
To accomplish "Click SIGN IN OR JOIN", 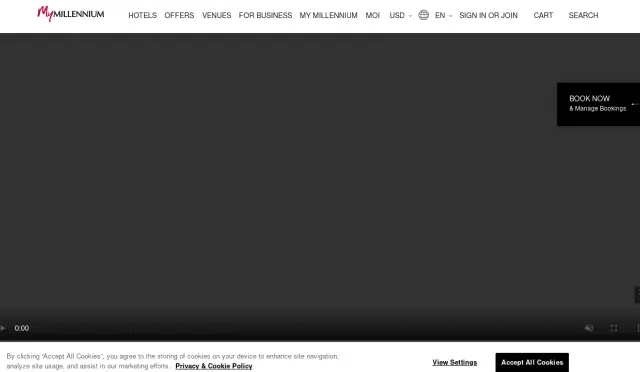I will point(489,16).
